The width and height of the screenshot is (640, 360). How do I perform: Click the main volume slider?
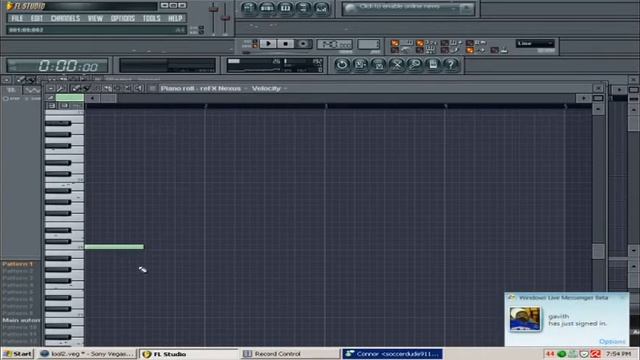point(213,18)
